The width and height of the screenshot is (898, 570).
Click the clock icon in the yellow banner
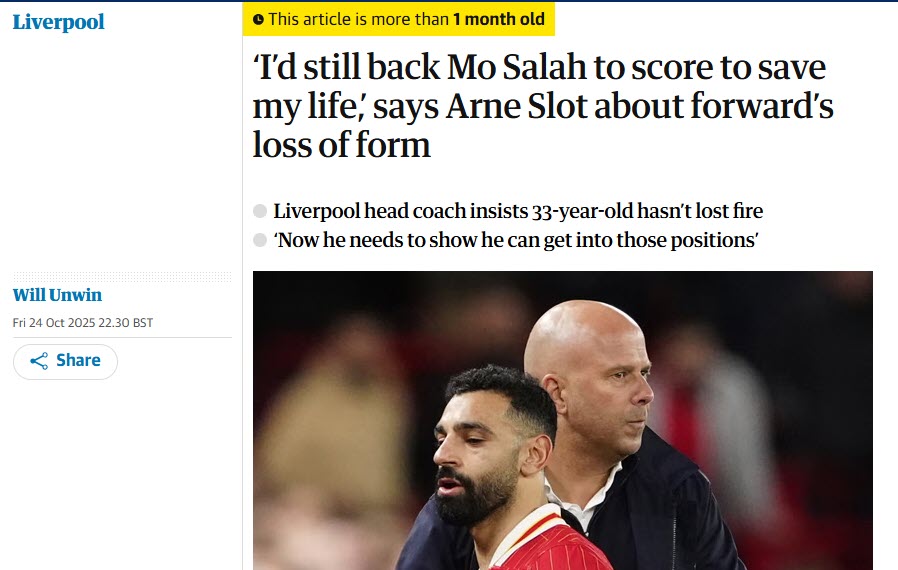(x=259, y=19)
